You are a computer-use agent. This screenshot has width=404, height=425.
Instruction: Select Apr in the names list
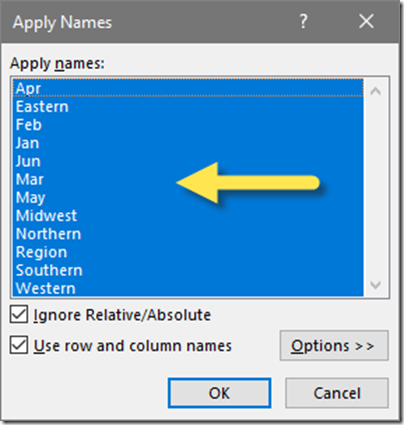coord(188,88)
